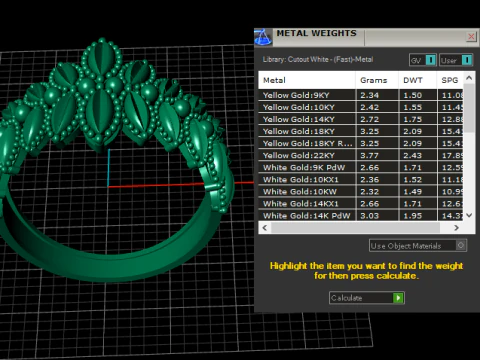Close the Metal Weights panel
480x360 pixels.
click(471, 36)
